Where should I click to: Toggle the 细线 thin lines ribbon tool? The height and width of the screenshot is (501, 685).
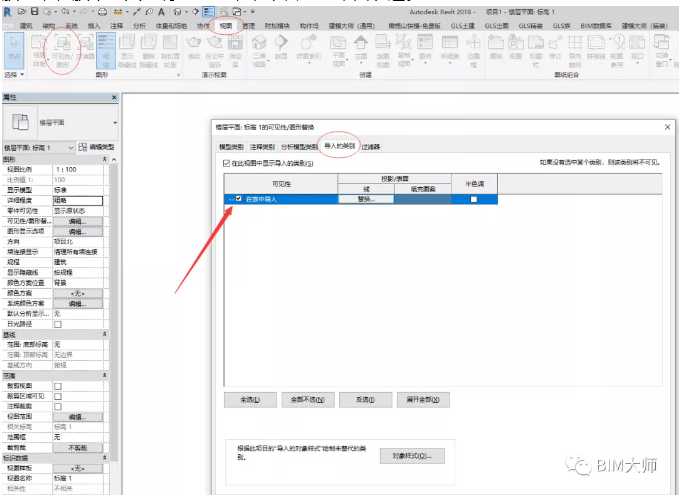point(106,51)
